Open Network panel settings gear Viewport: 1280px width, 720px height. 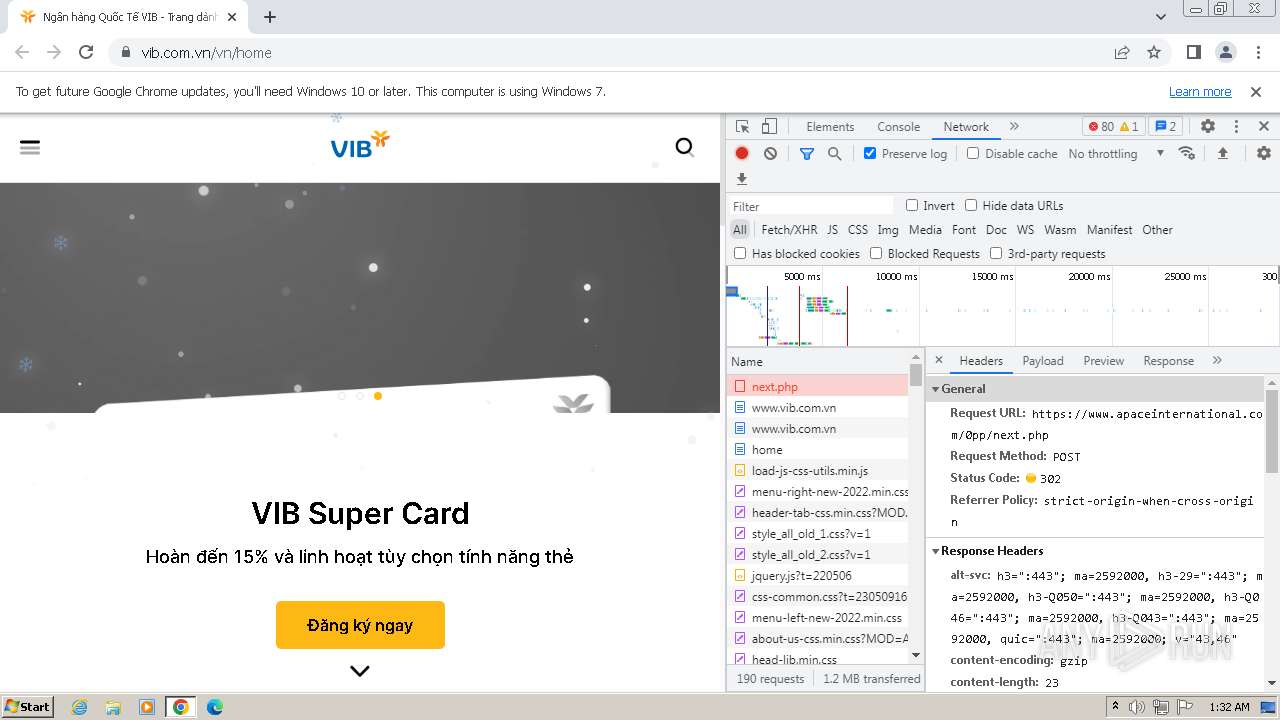click(1264, 153)
